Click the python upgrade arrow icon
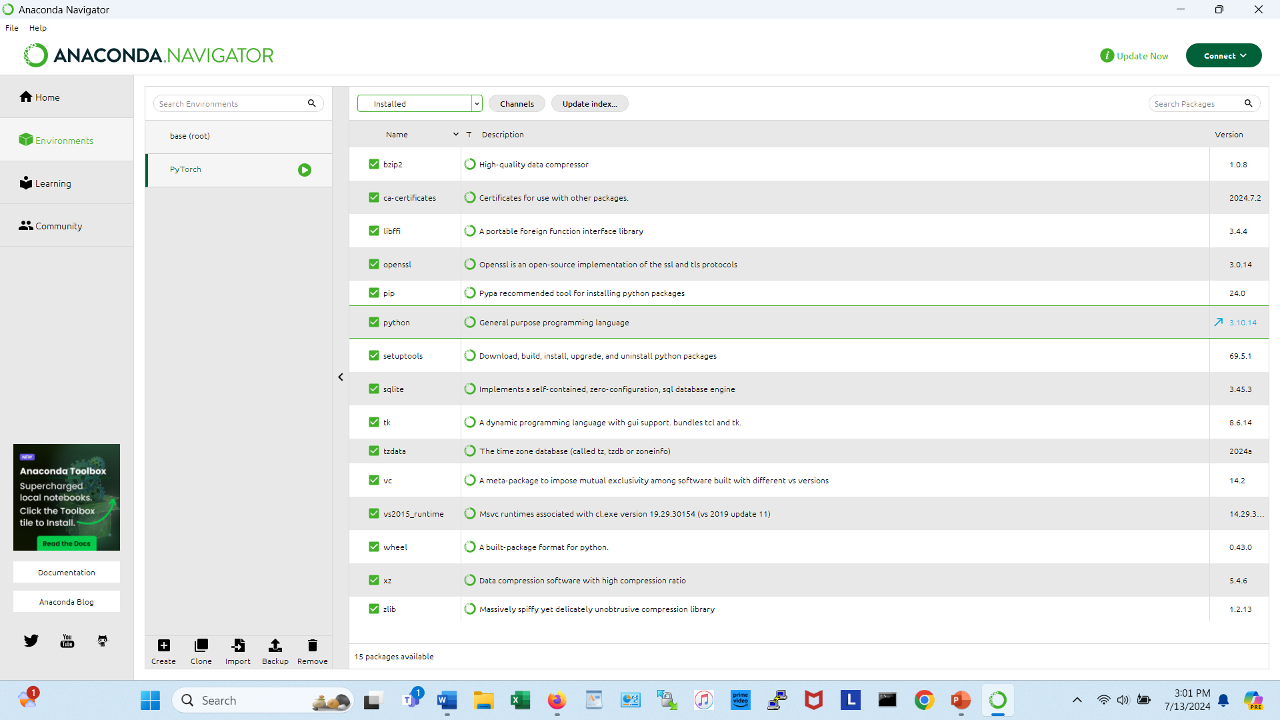The image size is (1280, 720). point(1218,323)
